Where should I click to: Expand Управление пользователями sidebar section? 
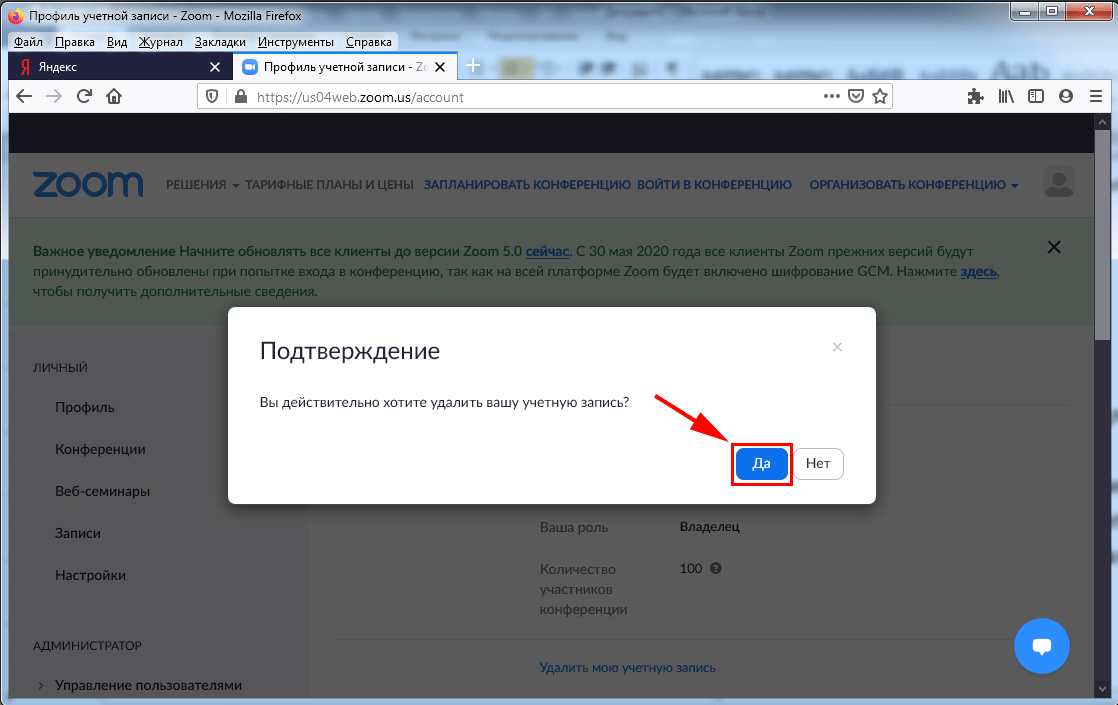pos(148,685)
